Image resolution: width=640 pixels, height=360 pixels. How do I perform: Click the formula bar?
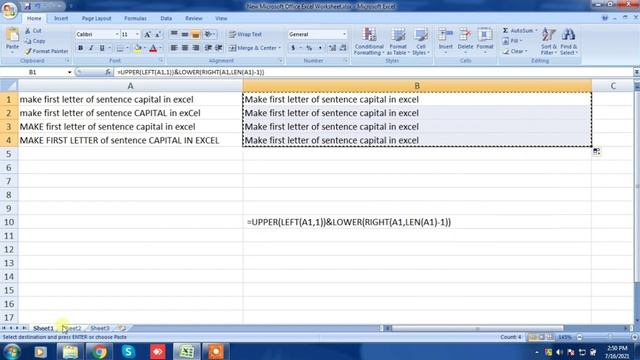(x=373, y=72)
